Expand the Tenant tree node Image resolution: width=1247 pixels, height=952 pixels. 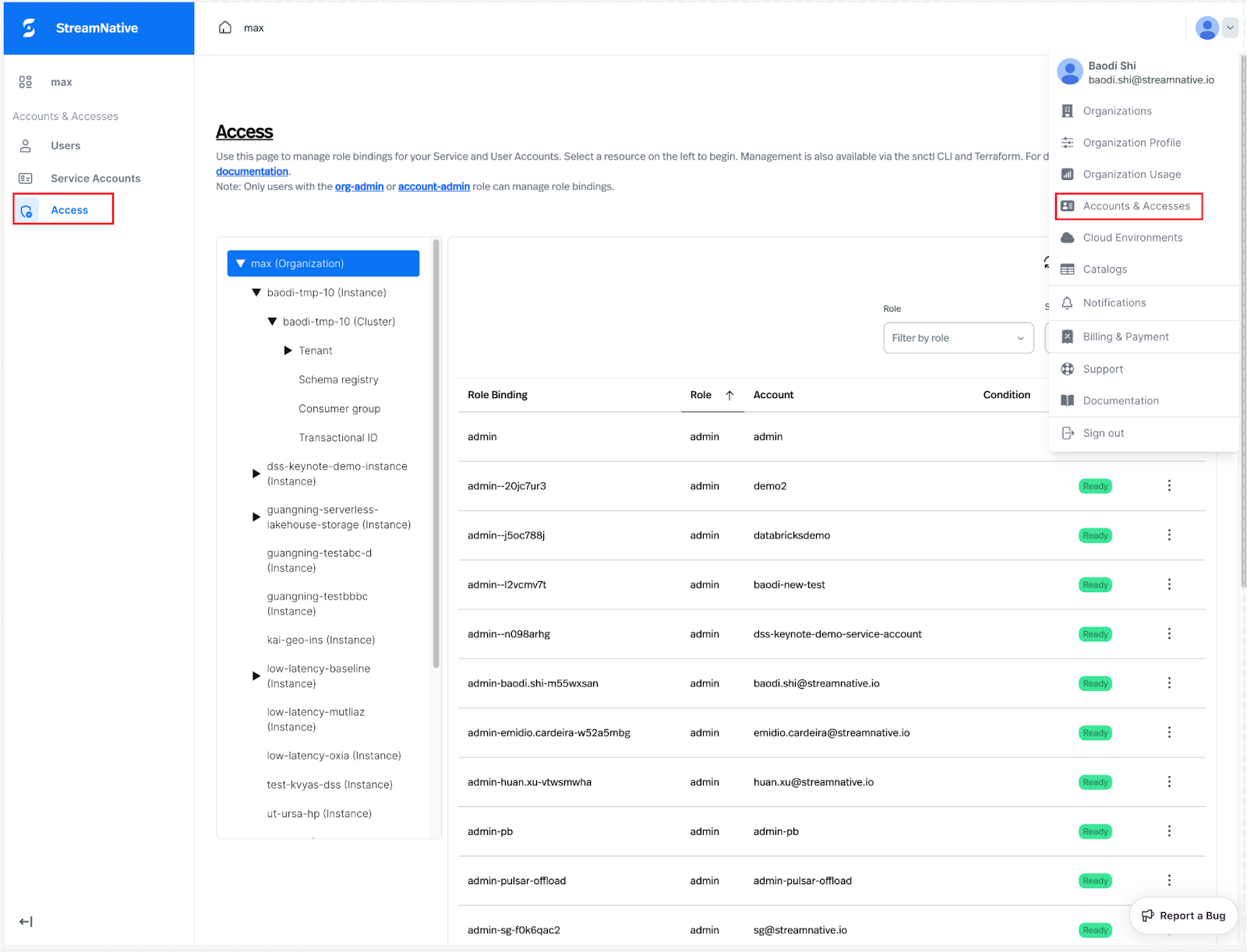pos(288,351)
